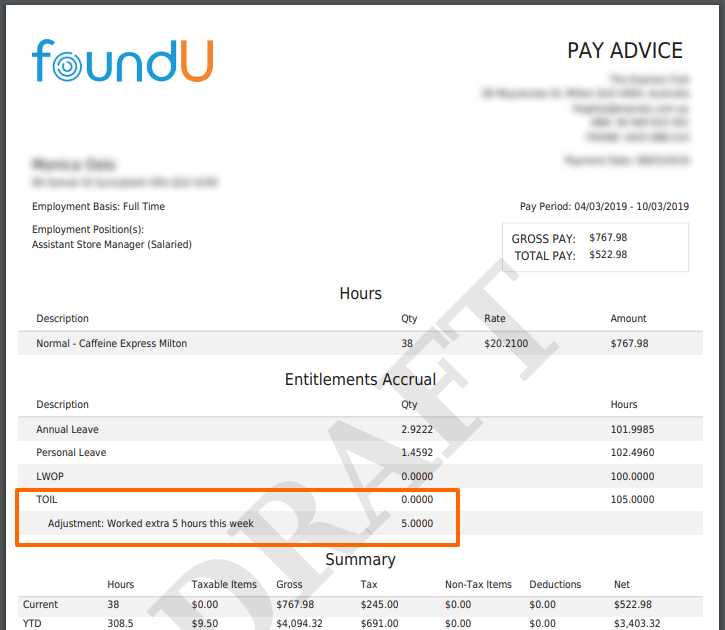Click the GROSS PAY amount $767.98 in box
725x630 pixels.
tap(608, 238)
